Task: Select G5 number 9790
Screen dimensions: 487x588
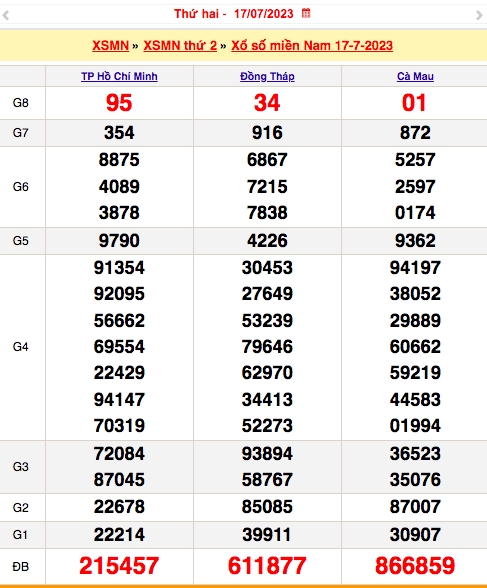Action: (x=119, y=241)
